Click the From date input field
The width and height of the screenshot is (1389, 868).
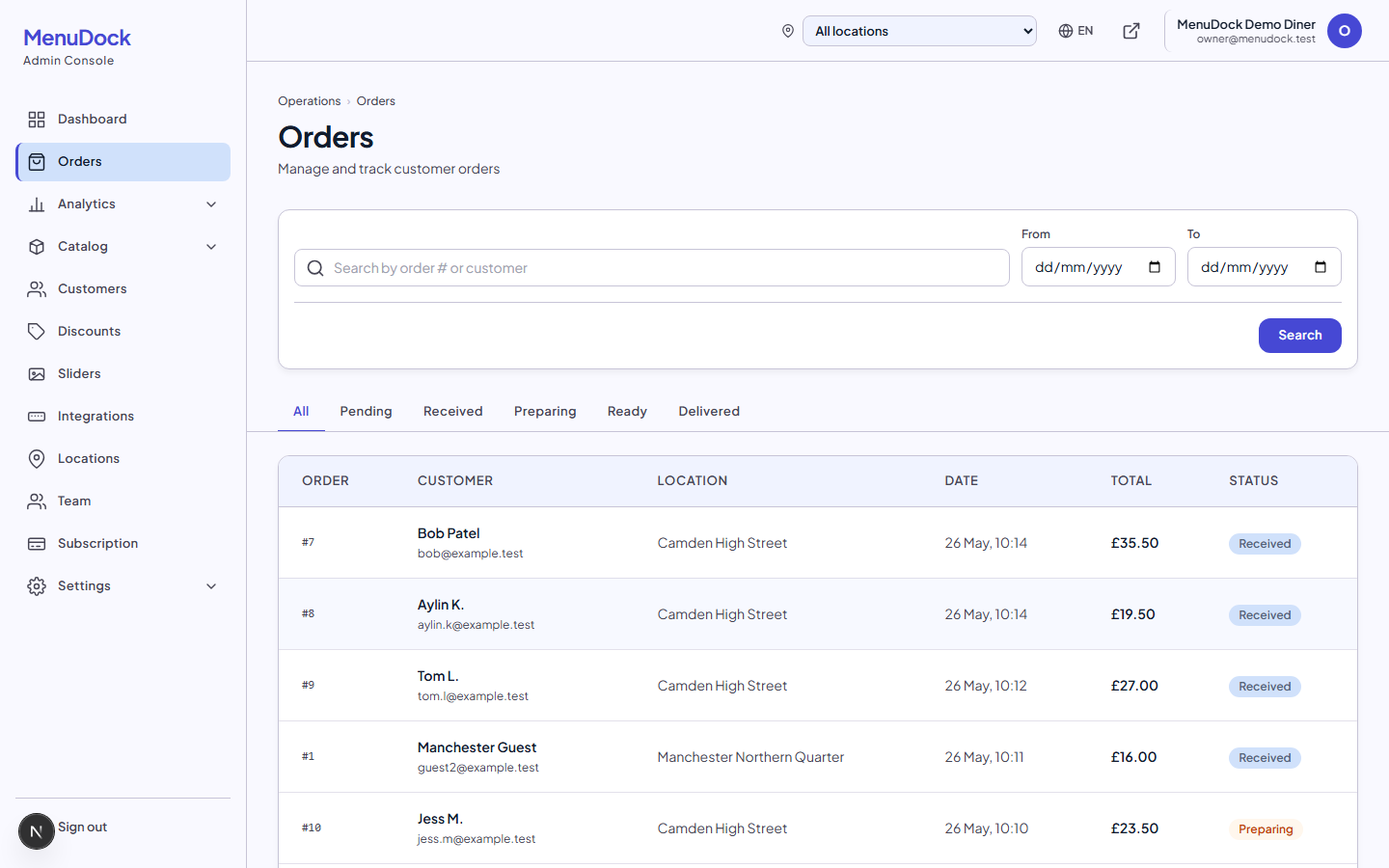click(x=1099, y=267)
